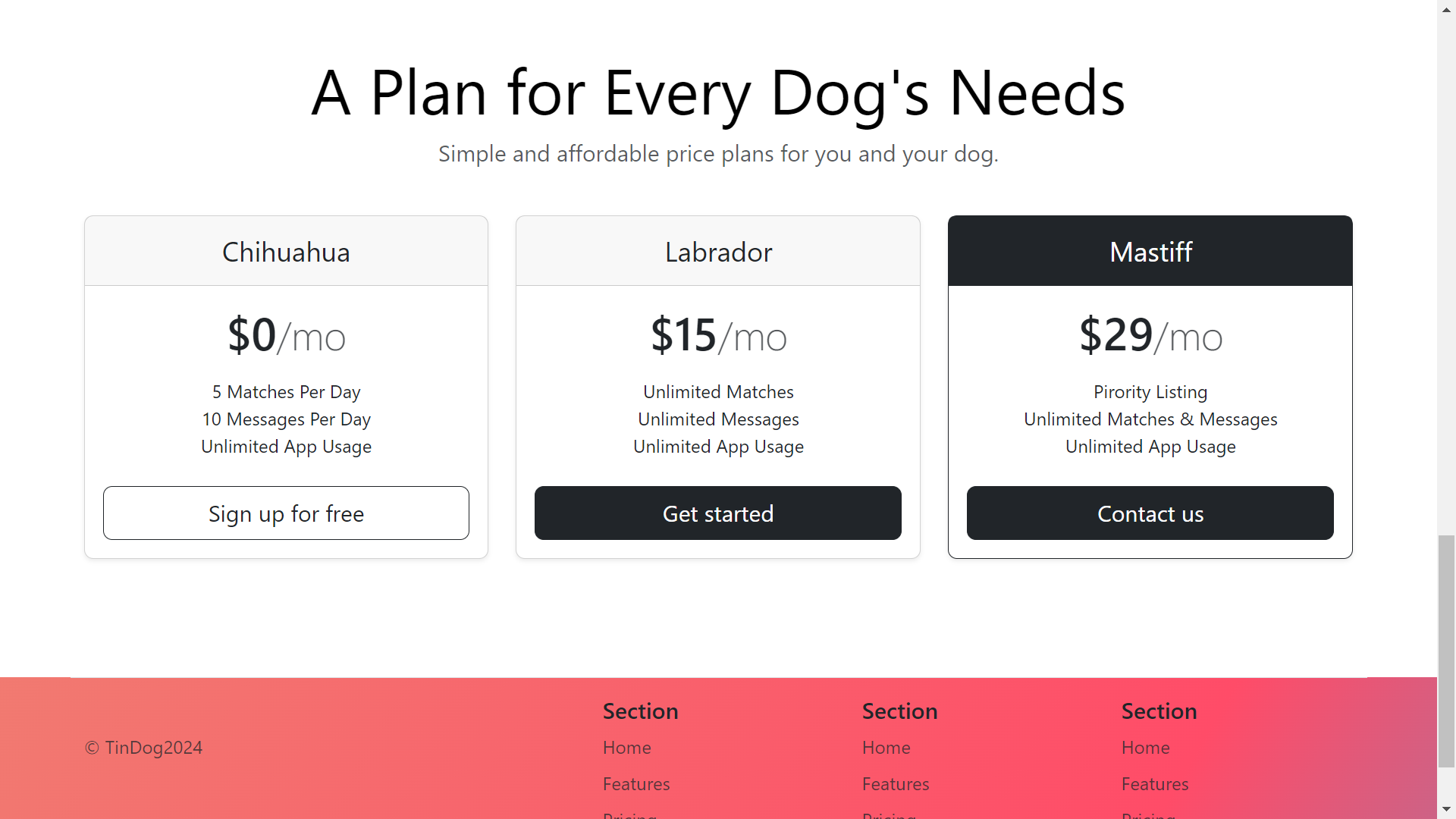Open Home link in middle footer Section column
This screenshot has height=819, width=1456.
(886, 748)
